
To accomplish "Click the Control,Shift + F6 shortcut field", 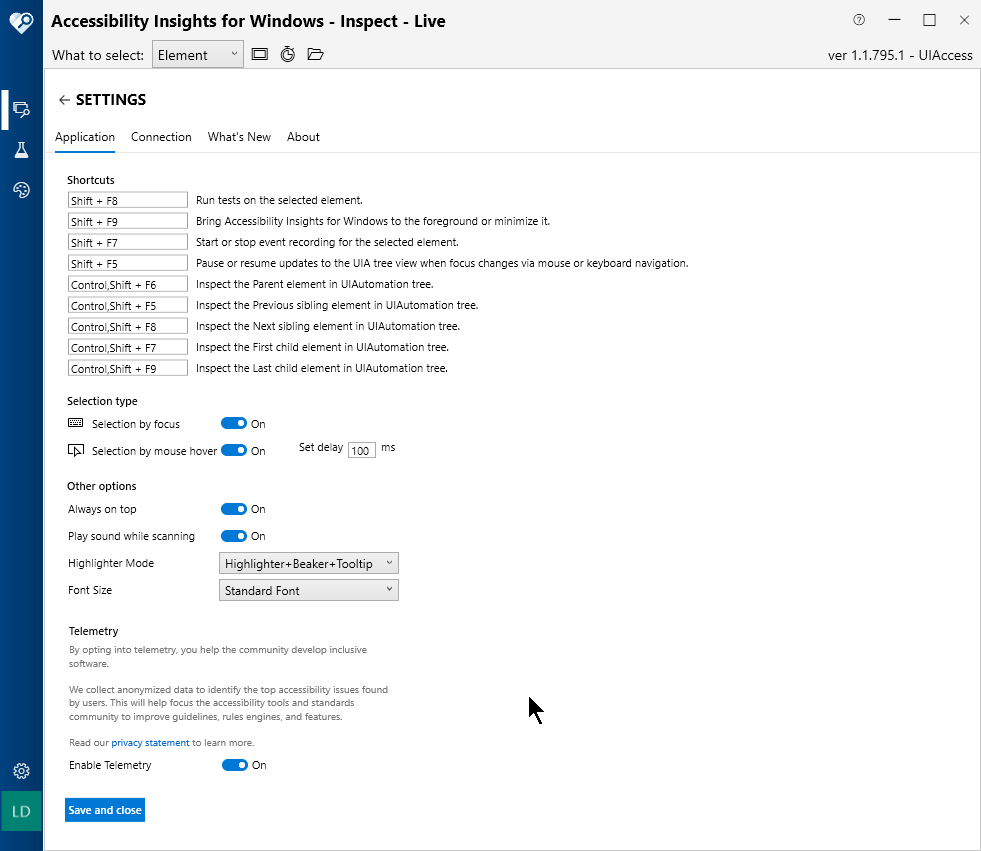I will pos(128,285).
